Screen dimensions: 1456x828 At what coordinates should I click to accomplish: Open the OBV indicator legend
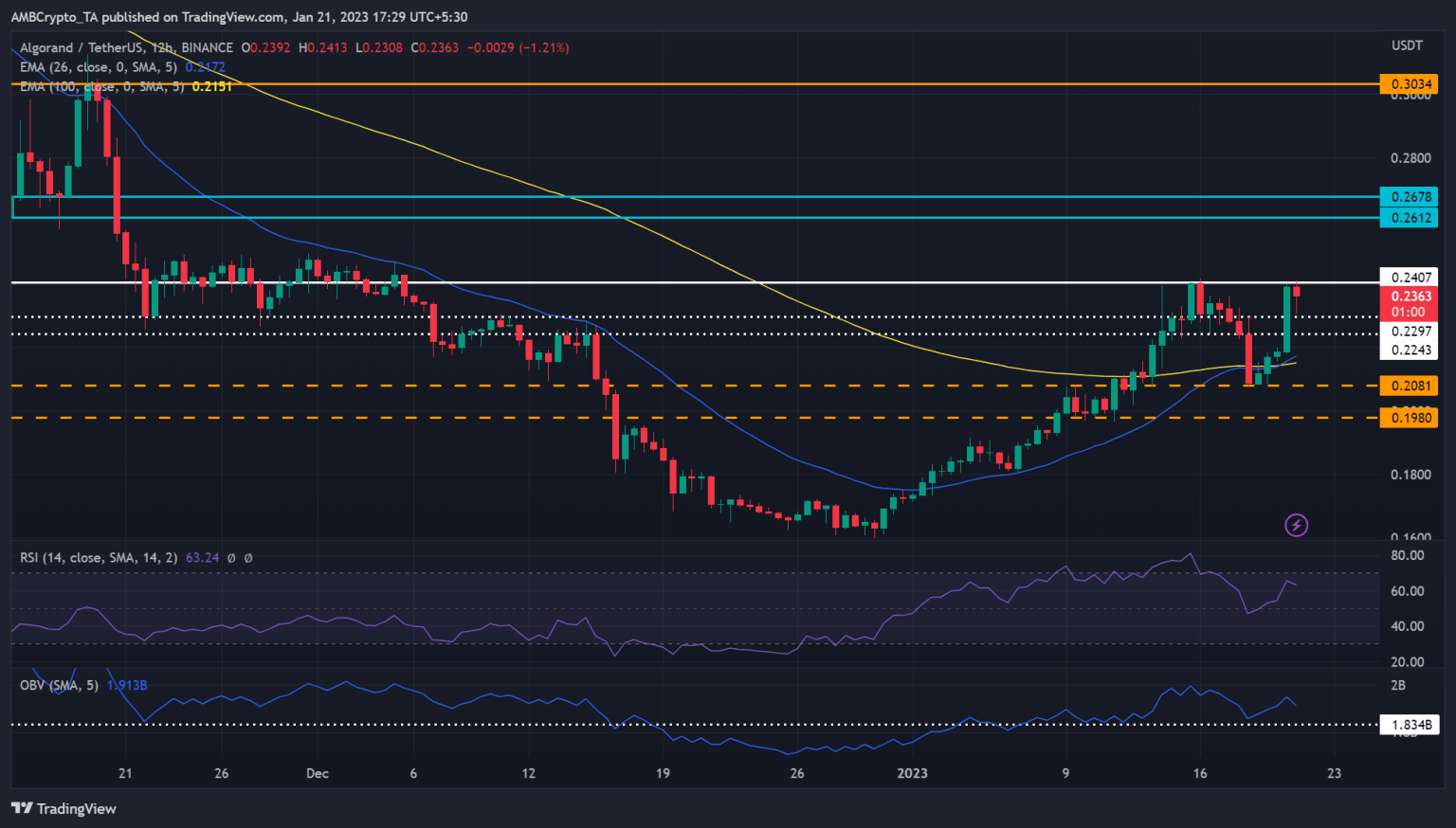pyautogui.click(x=59, y=685)
